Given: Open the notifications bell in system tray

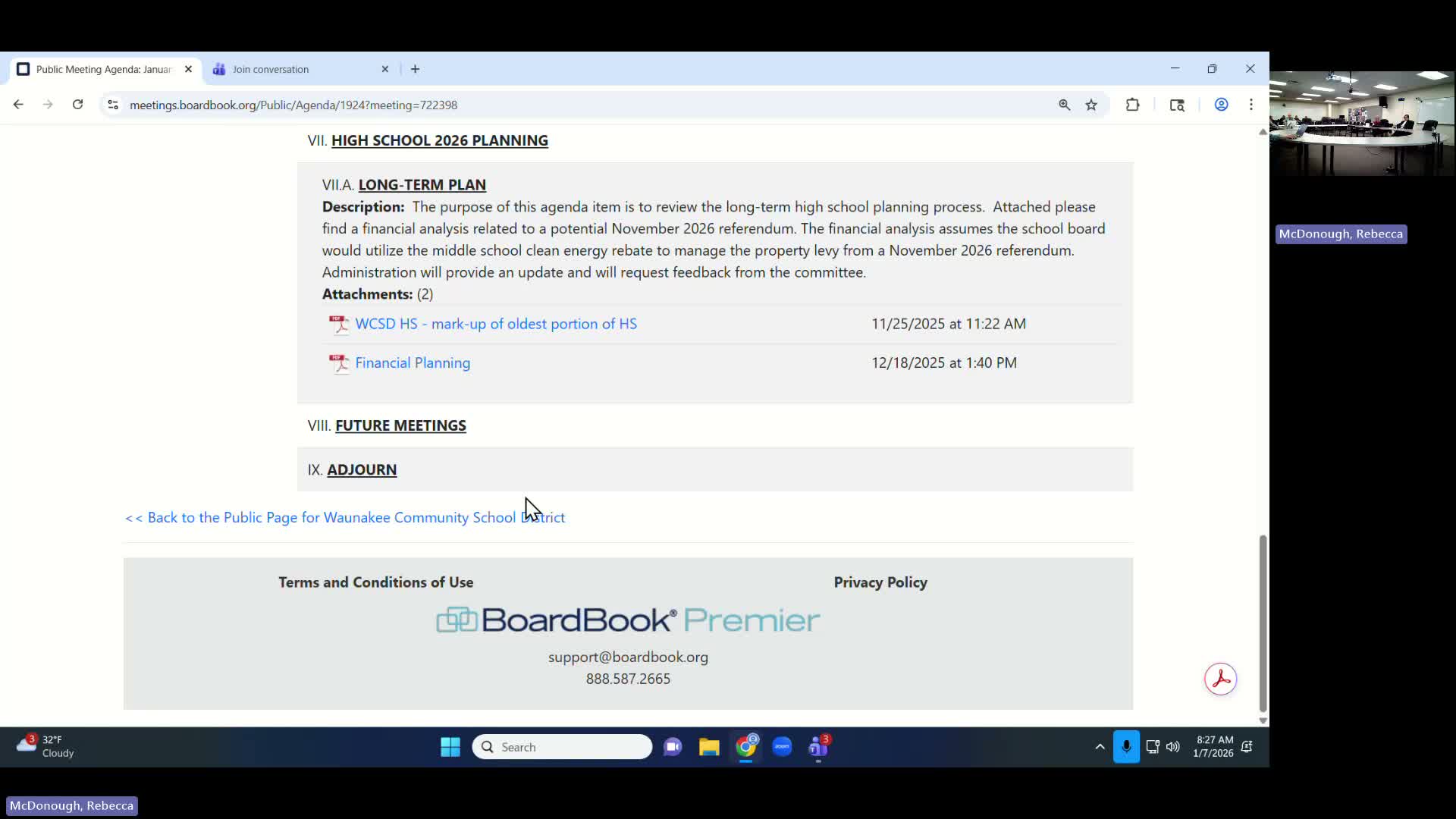Looking at the screenshot, I should (1247, 747).
